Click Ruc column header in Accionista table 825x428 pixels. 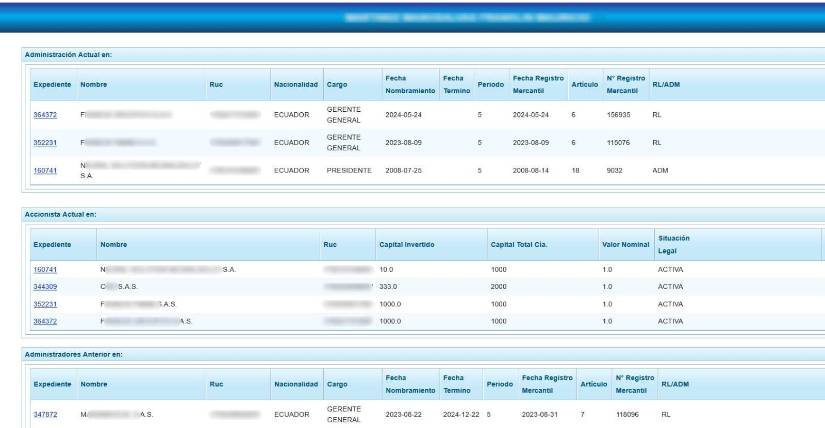click(x=331, y=243)
